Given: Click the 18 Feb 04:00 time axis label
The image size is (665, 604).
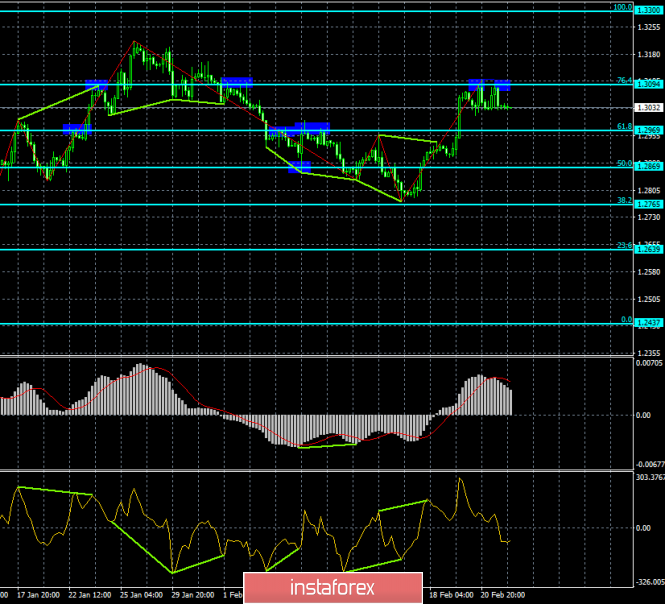Looking at the screenshot, I should click(x=451, y=595).
